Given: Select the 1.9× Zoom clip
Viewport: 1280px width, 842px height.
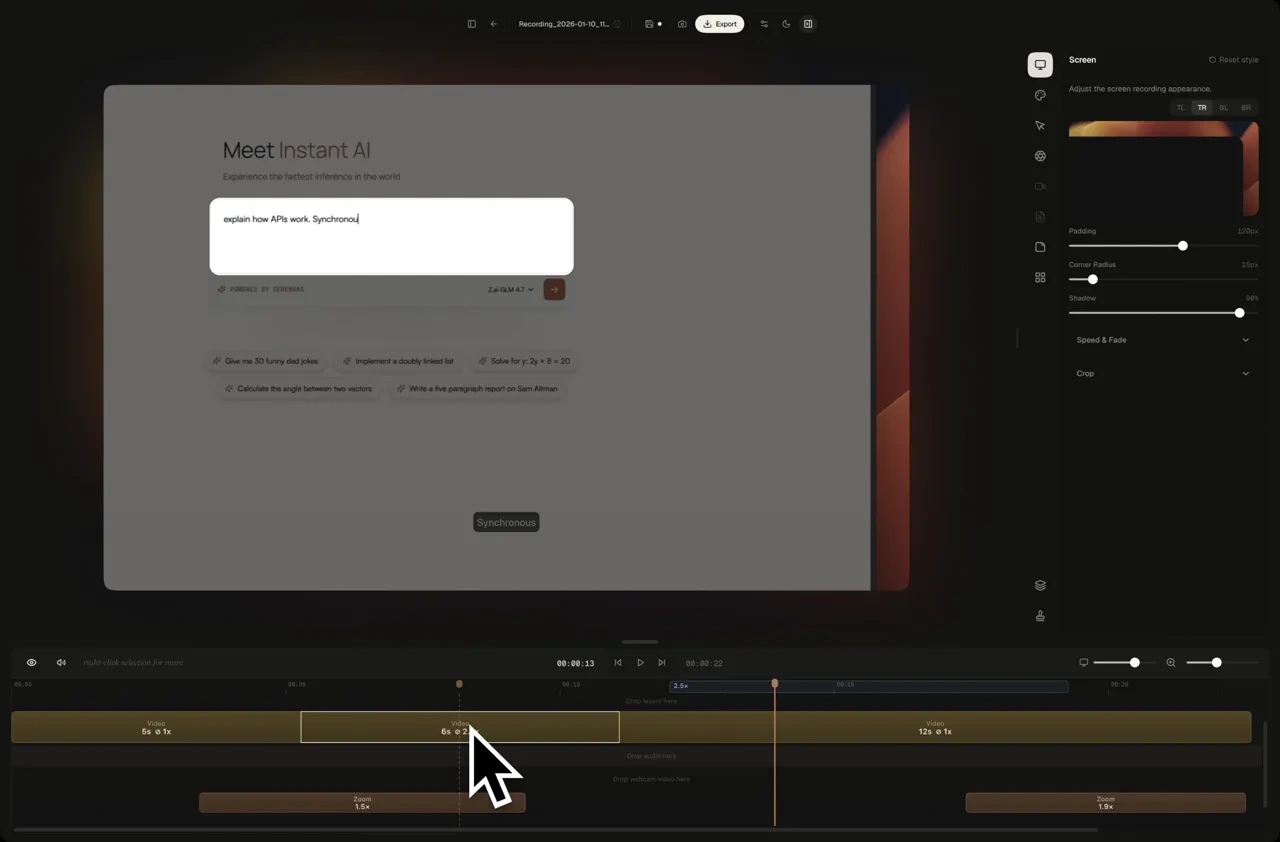Looking at the screenshot, I should pos(1105,802).
